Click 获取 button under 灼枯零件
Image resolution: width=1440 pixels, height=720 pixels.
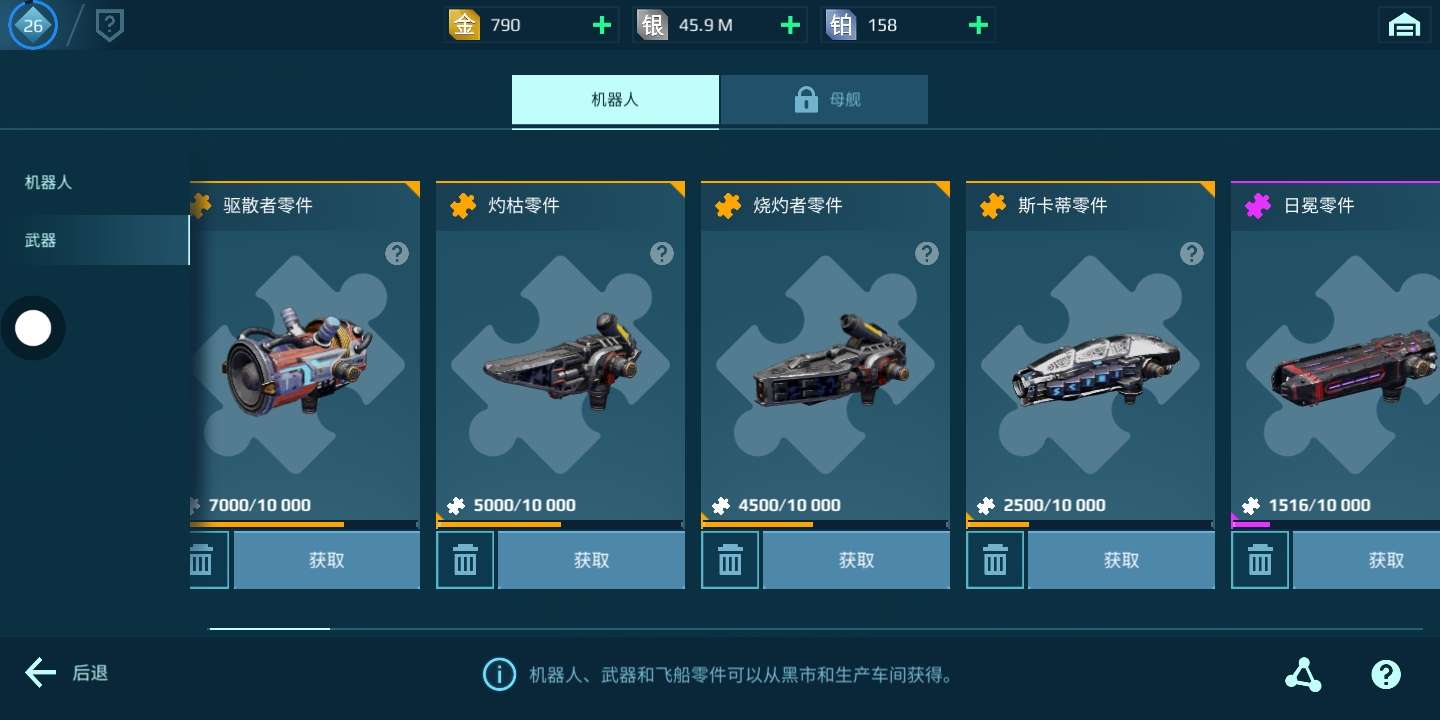[x=592, y=560]
